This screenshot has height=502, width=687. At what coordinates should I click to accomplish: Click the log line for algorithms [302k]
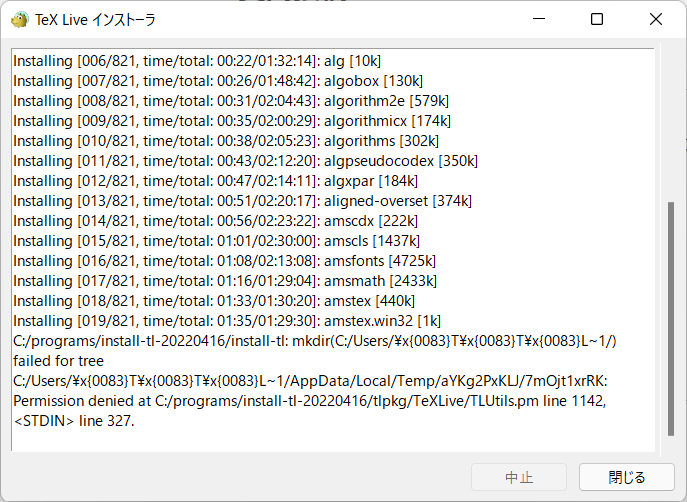pos(226,141)
